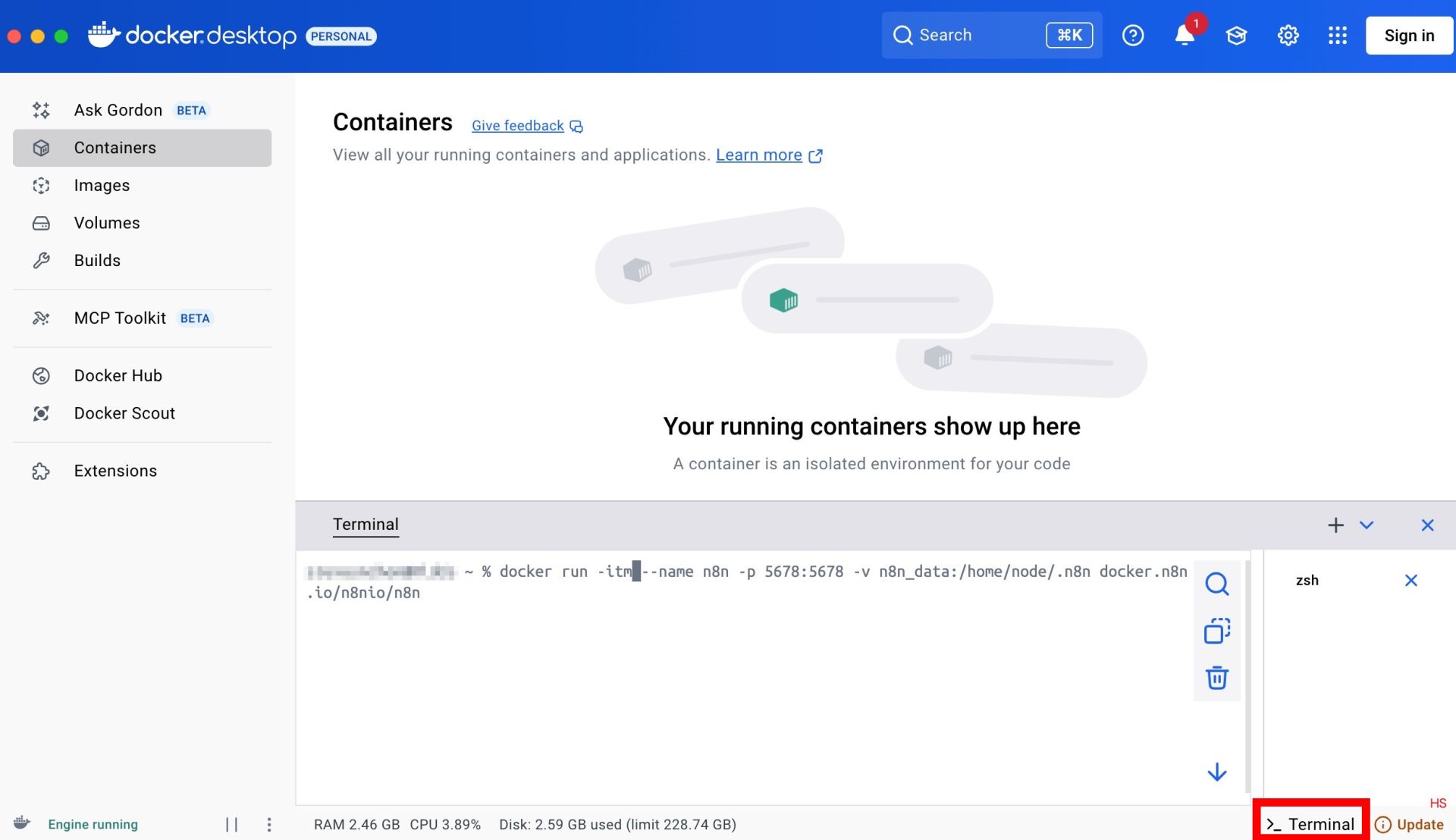Viewport: 1456px width, 840px height.
Task: Click the Search field in header
Action: tap(992, 35)
